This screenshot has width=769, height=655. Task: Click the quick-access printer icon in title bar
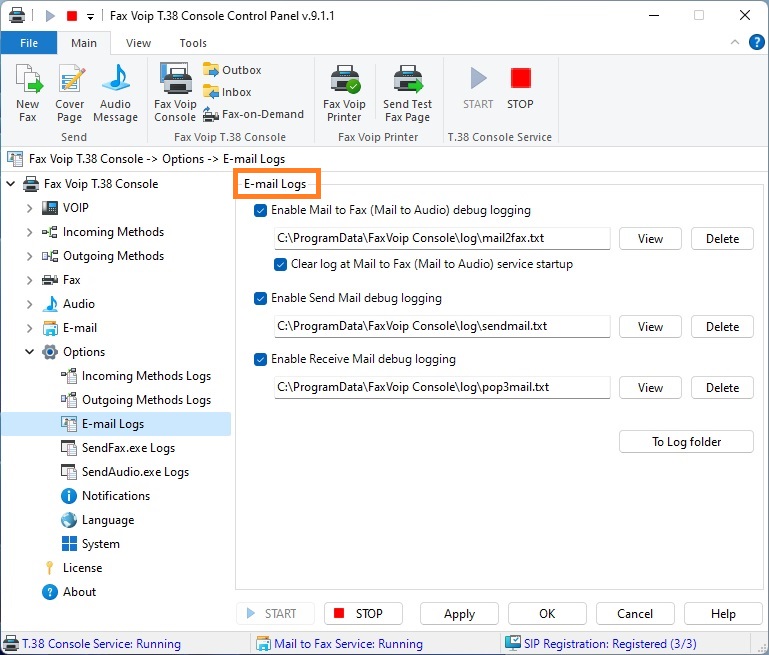[17, 16]
